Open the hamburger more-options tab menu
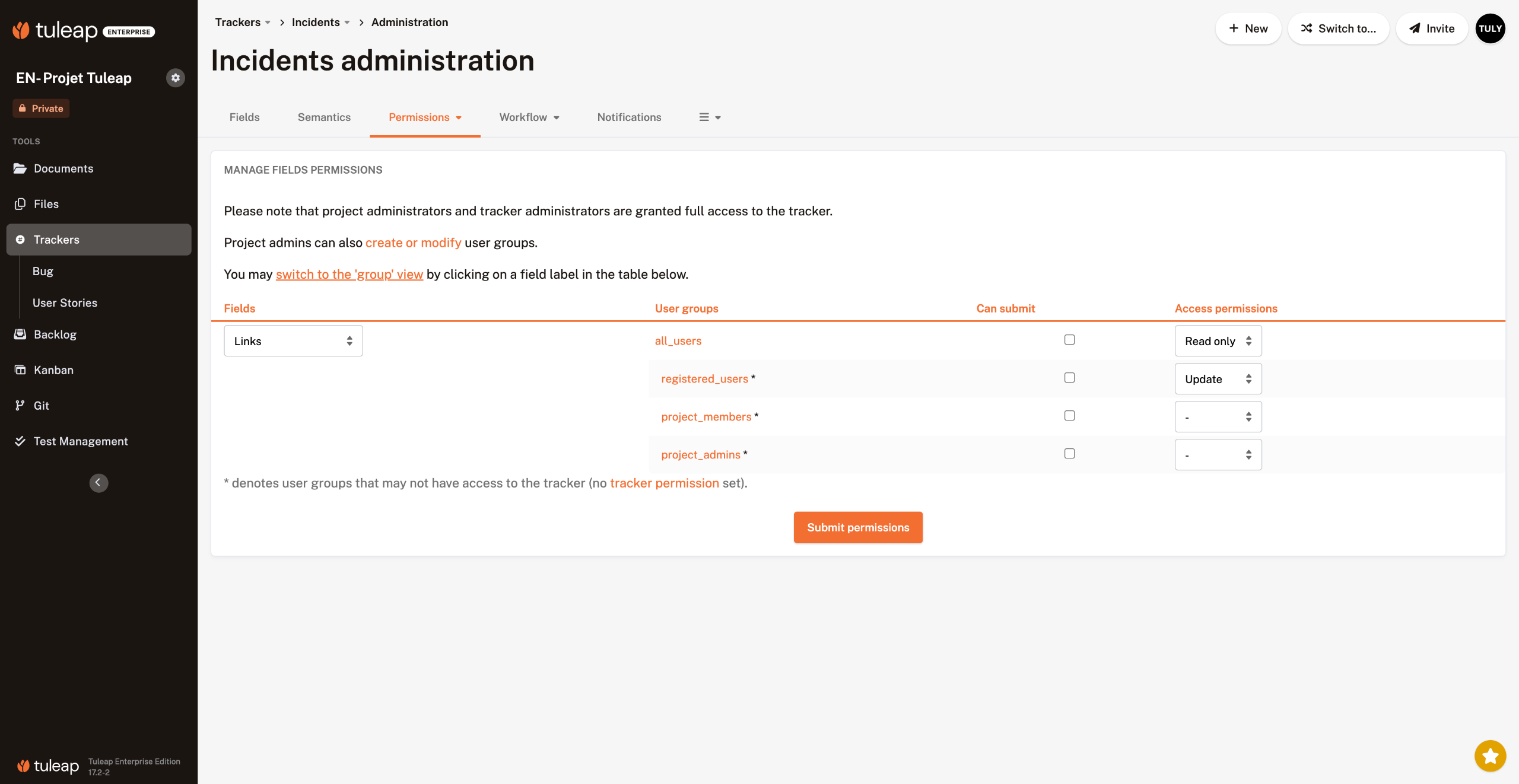Viewport: 1519px width, 784px height. click(710, 117)
